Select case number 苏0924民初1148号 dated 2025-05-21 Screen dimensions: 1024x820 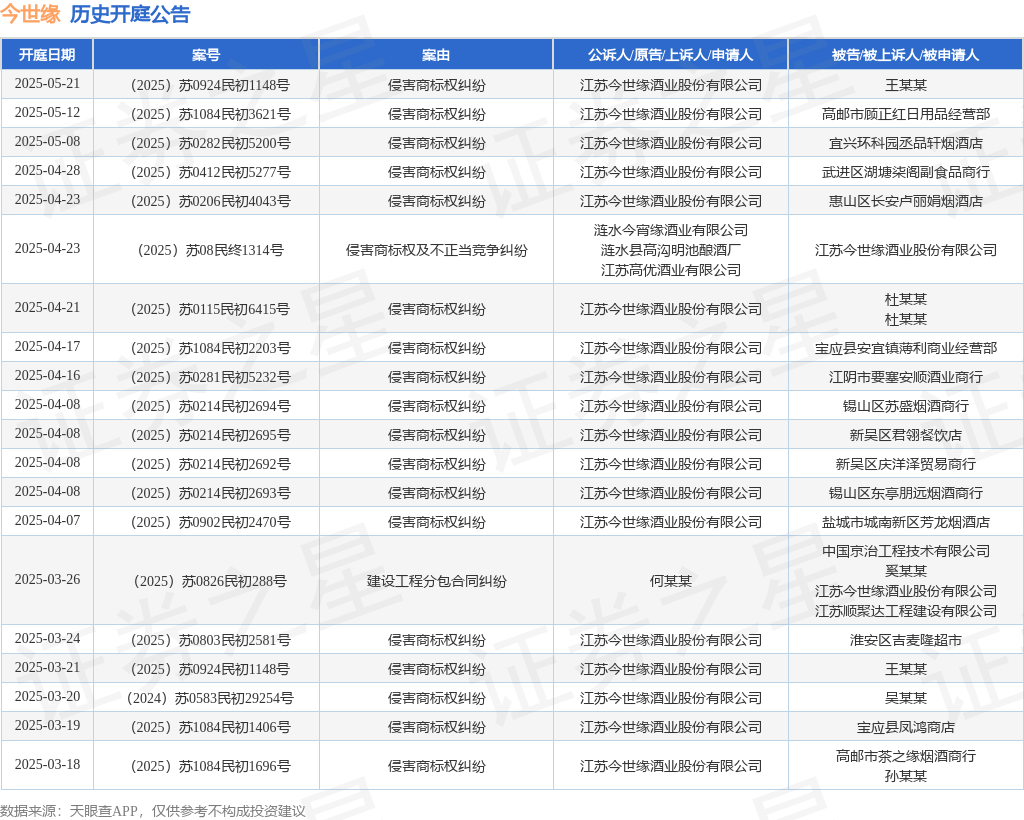210,85
